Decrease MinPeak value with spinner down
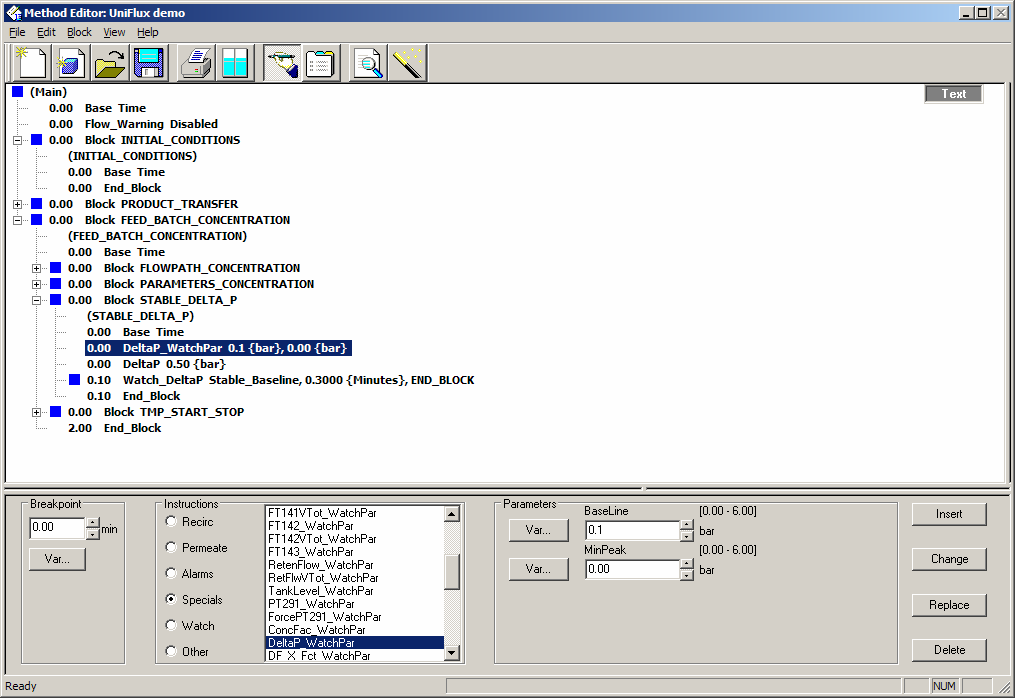This screenshot has width=1015, height=698. point(687,575)
